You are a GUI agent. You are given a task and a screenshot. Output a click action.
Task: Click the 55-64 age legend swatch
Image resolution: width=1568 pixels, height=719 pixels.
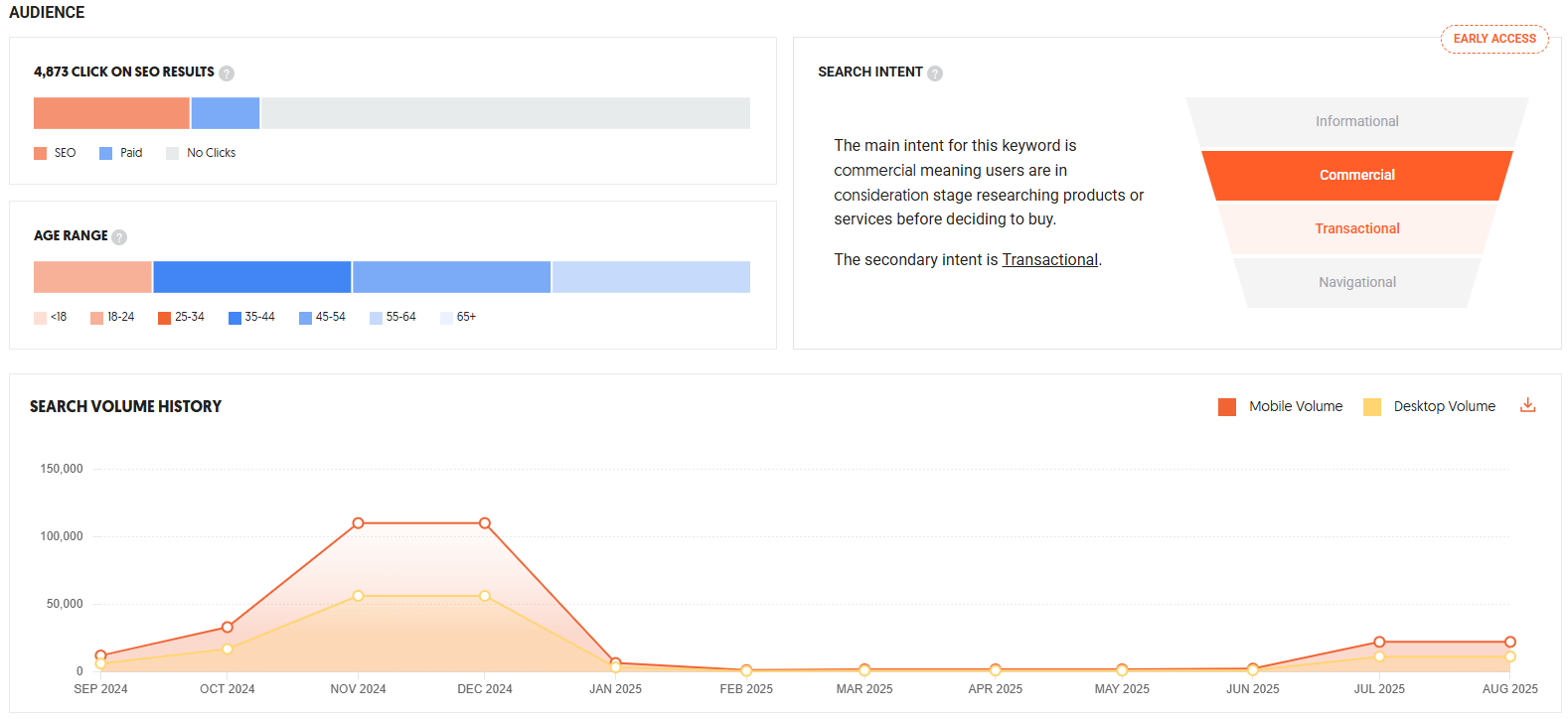click(x=376, y=318)
